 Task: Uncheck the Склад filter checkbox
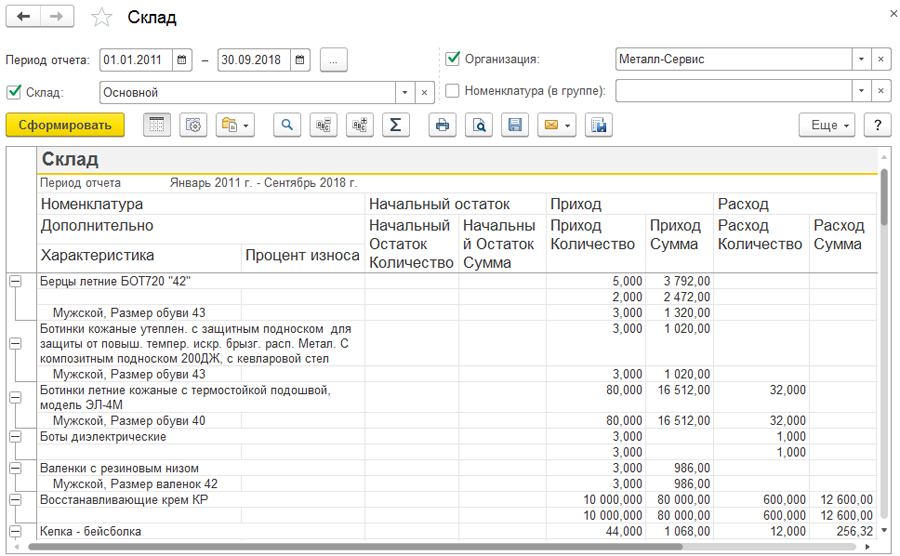(13, 92)
